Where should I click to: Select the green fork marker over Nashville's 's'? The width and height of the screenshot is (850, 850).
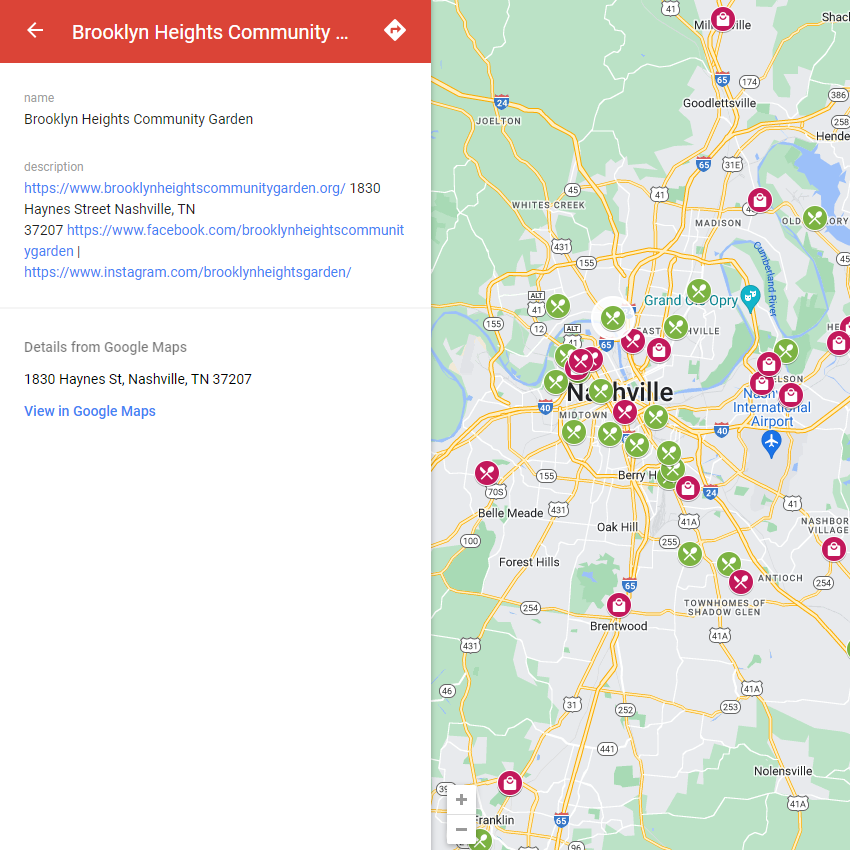601,390
